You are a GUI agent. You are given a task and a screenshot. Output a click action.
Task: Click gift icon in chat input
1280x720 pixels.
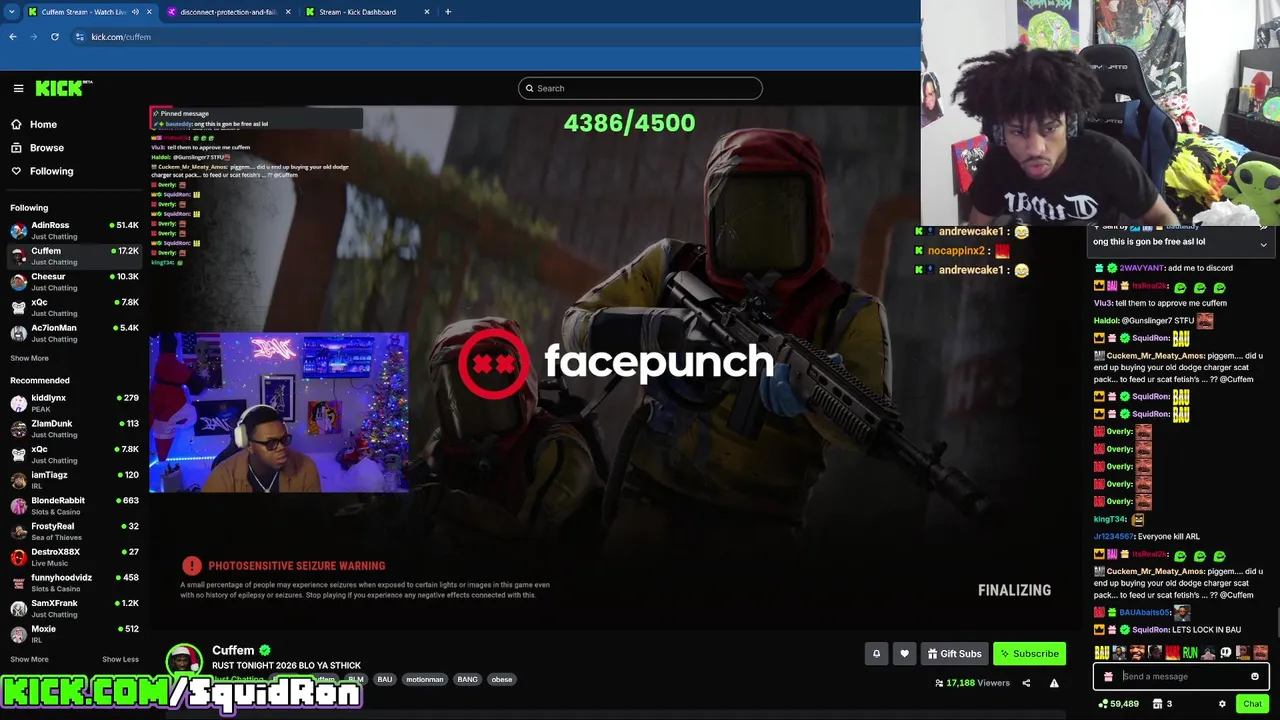click(x=1108, y=676)
